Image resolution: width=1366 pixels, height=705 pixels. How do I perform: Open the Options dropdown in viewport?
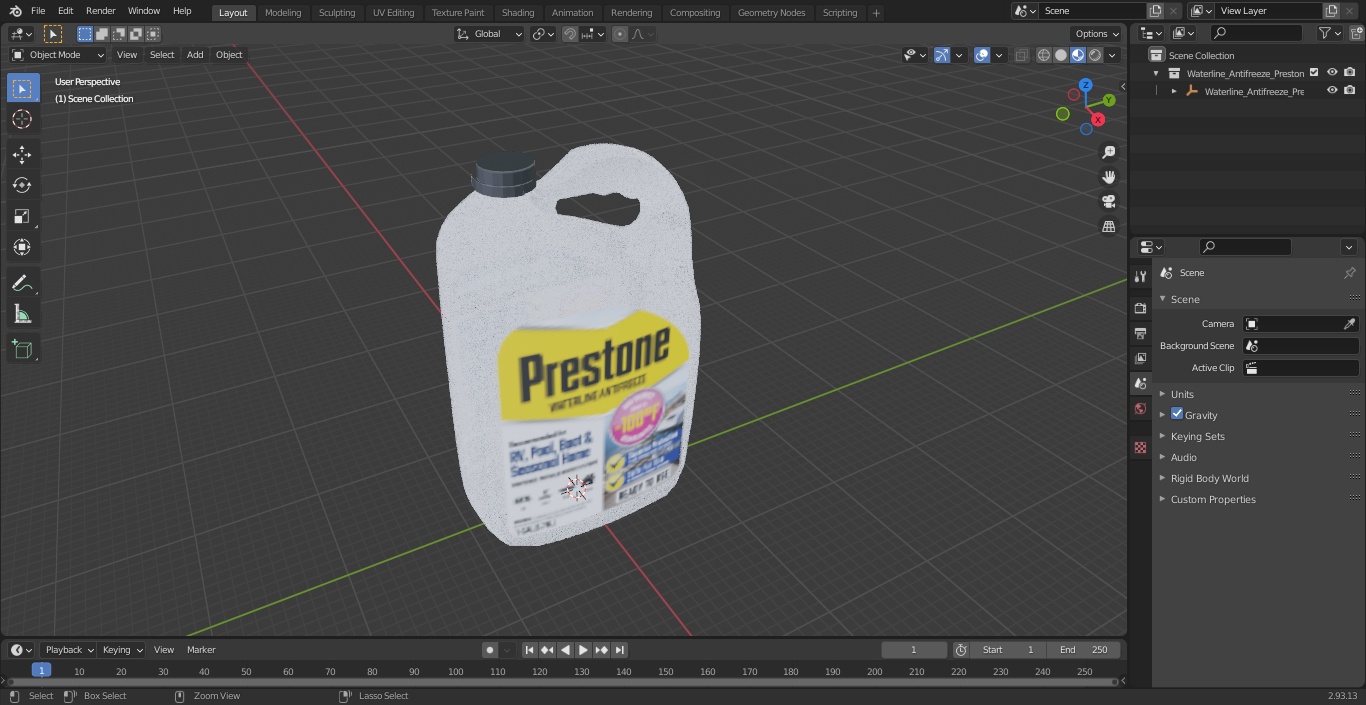[x=1098, y=34]
